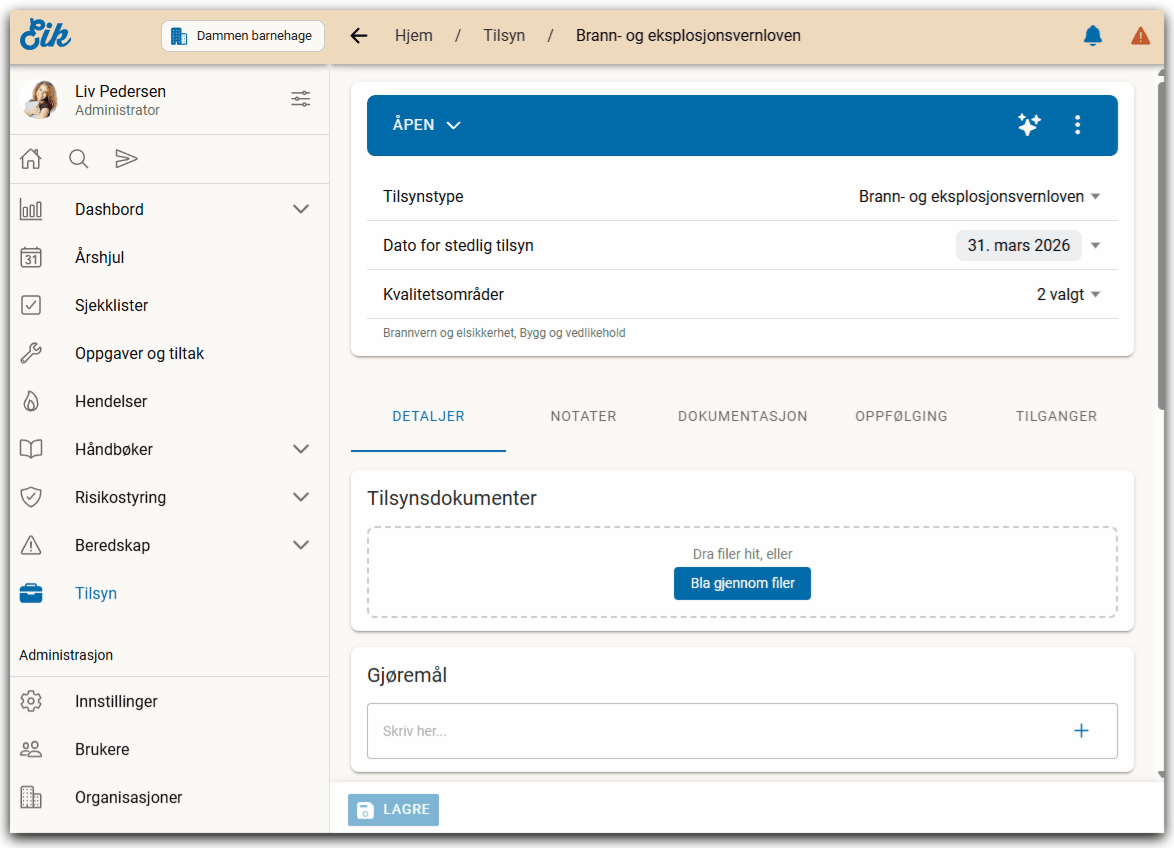Open the Kvalitetsområder selection dropdown
Viewport: 1174px width, 848px height.
pos(1068,295)
